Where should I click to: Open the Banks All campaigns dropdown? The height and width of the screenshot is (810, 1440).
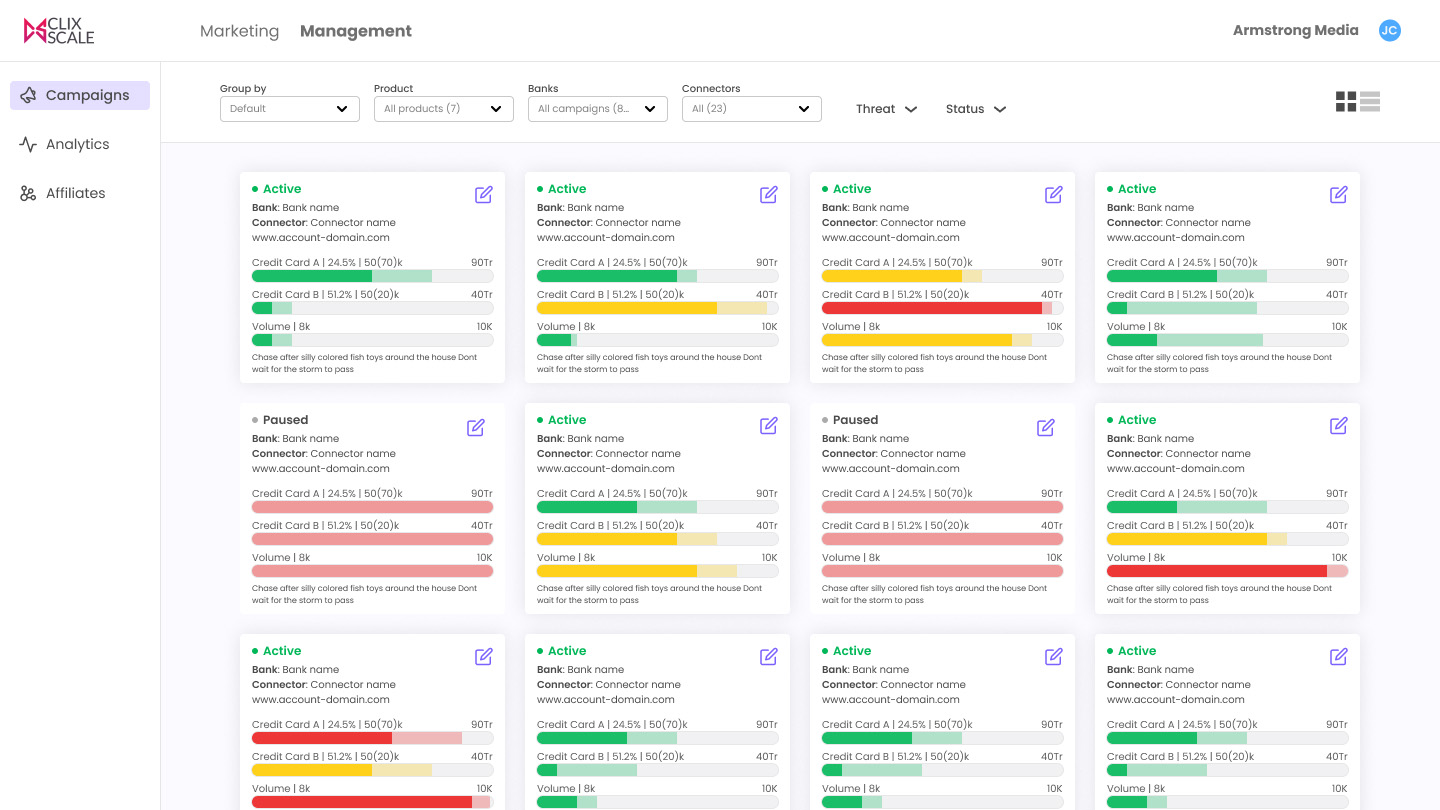(598, 109)
